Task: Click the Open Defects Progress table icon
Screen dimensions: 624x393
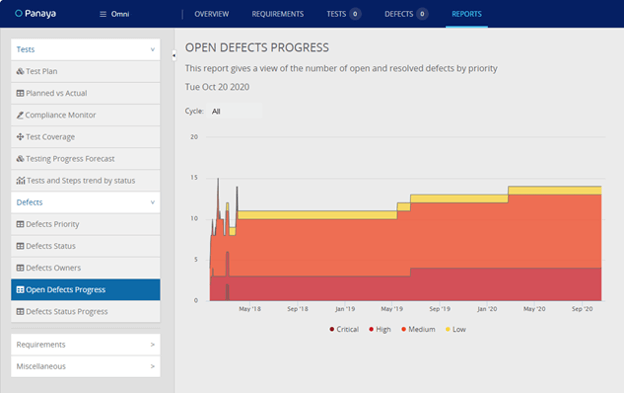Action: [20, 290]
